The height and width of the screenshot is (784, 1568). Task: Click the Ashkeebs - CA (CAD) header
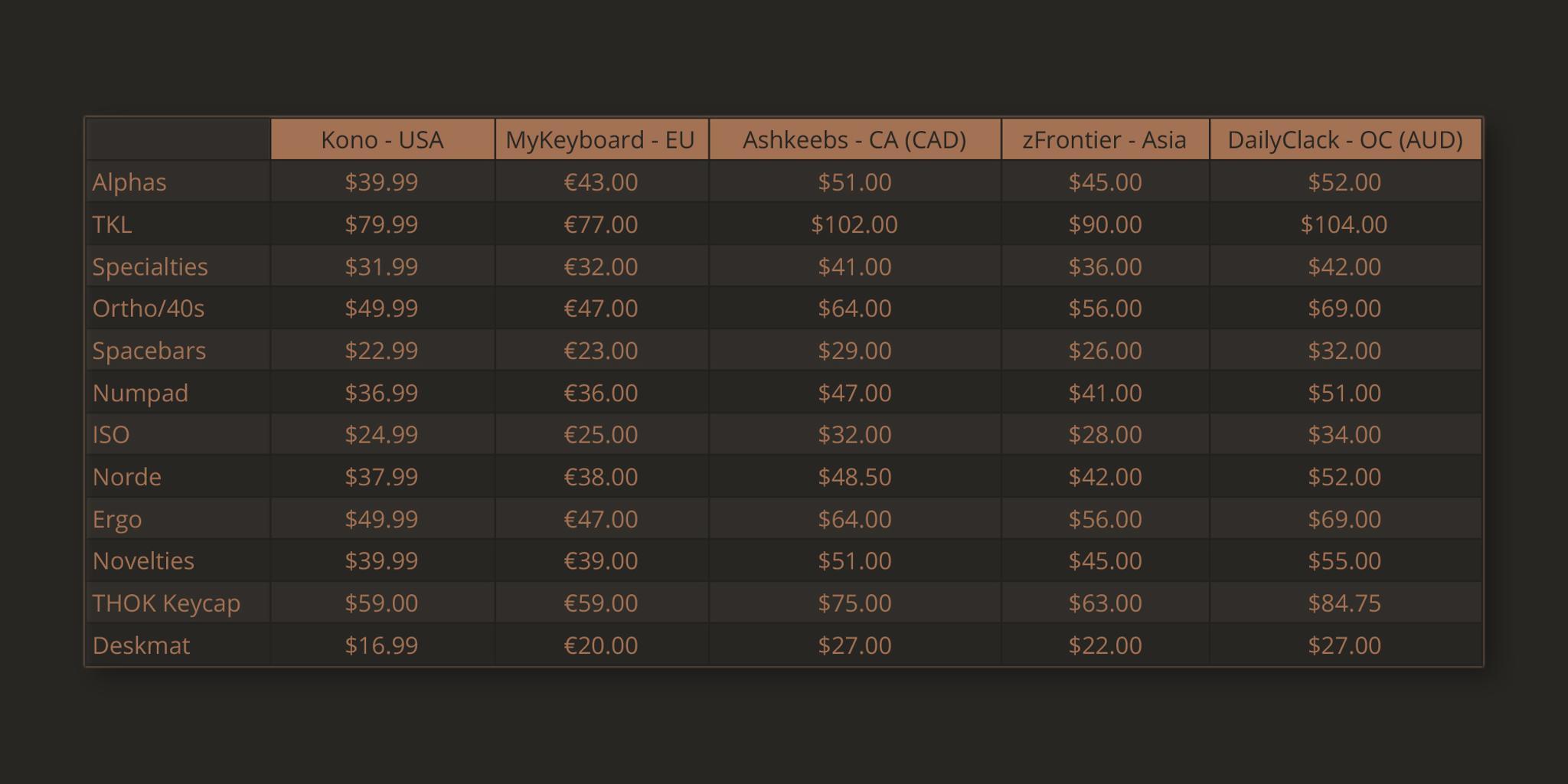tap(854, 140)
